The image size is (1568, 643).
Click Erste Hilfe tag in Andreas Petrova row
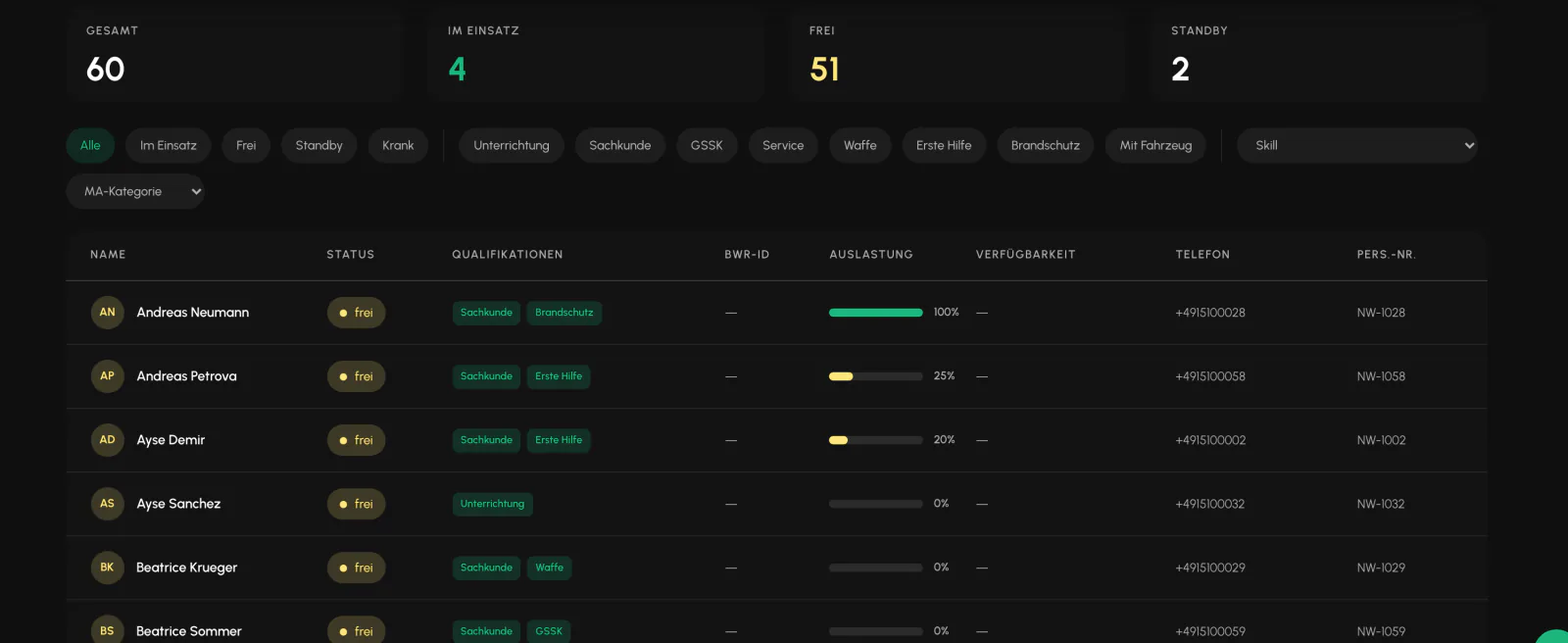coord(559,376)
